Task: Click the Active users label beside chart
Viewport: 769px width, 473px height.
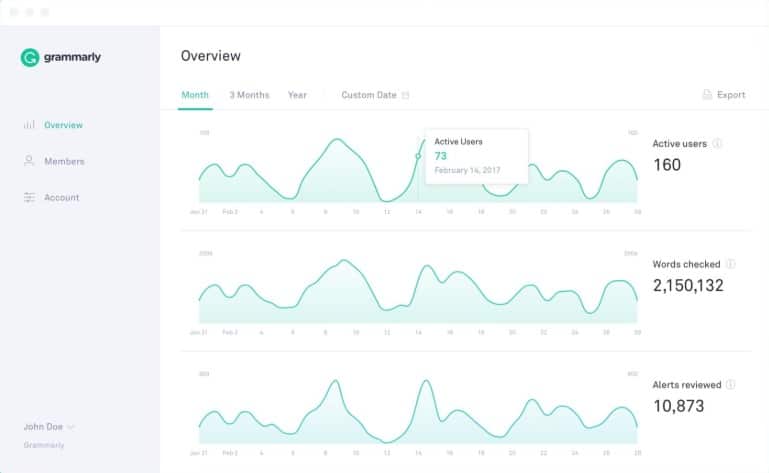Action: [679, 143]
